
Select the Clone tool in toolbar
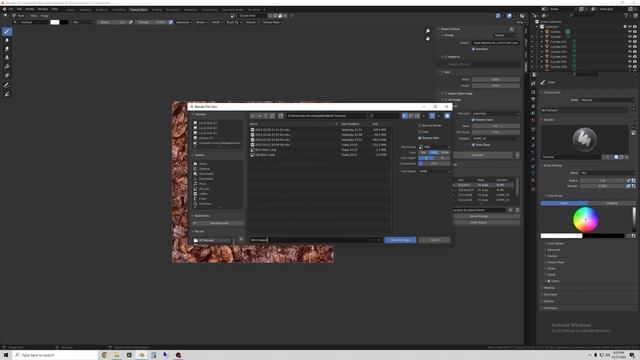pyautogui.click(x=7, y=58)
